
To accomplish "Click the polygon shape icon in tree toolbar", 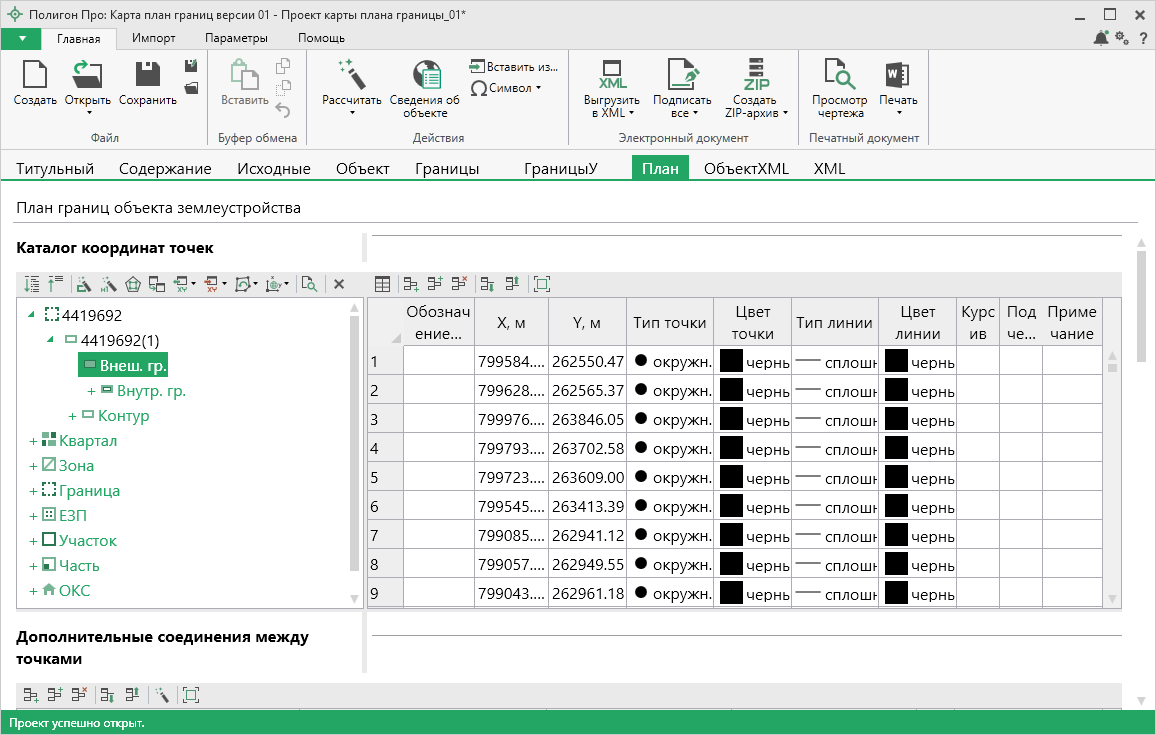I will click(133, 284).
